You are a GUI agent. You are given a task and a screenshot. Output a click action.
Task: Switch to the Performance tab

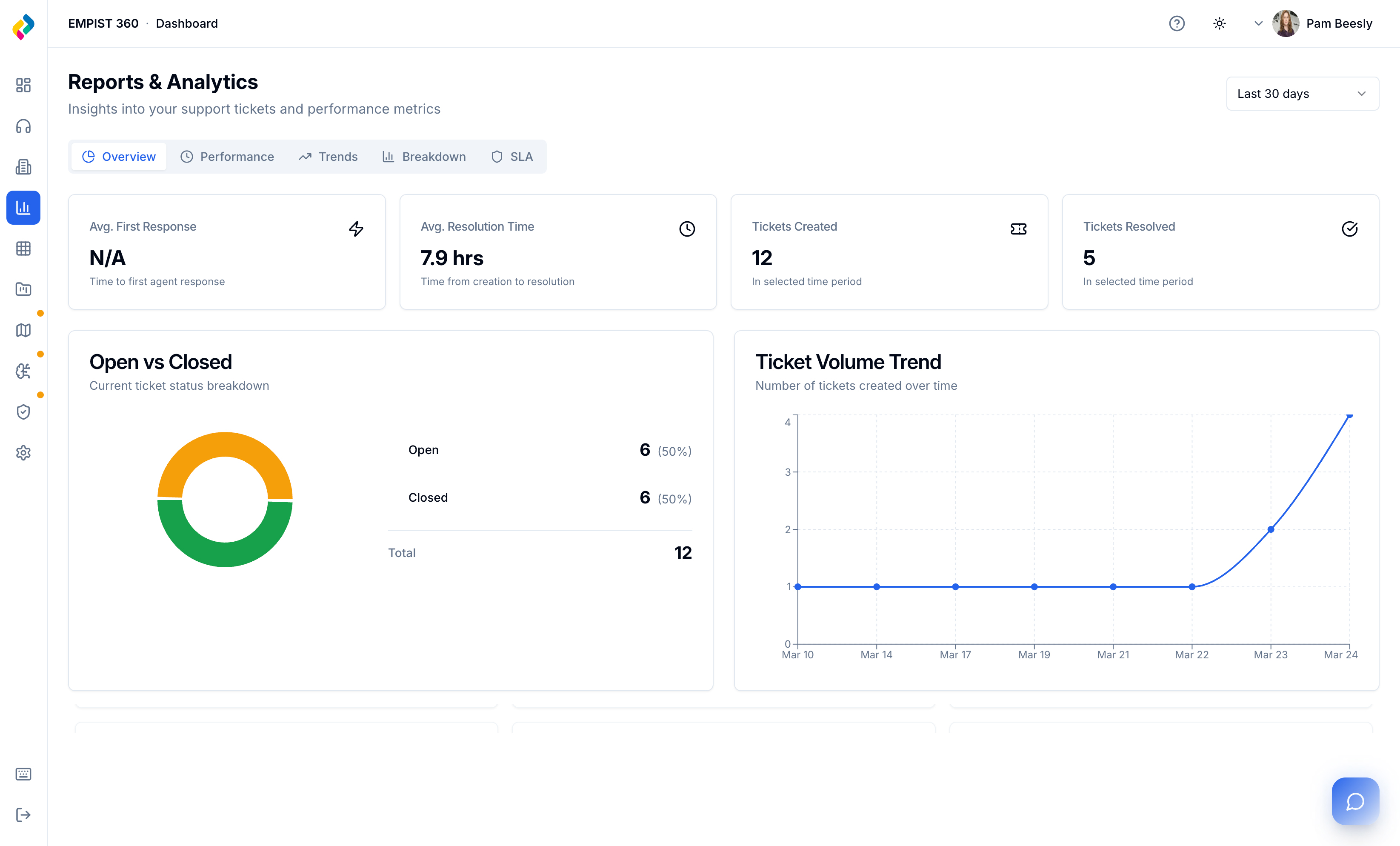click(227, 157)
